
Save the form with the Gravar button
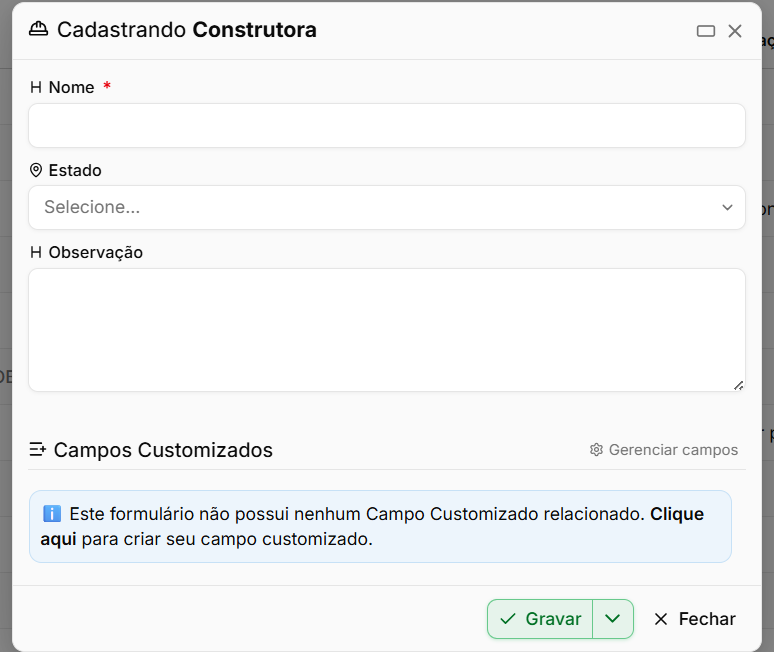click(540, 619)
